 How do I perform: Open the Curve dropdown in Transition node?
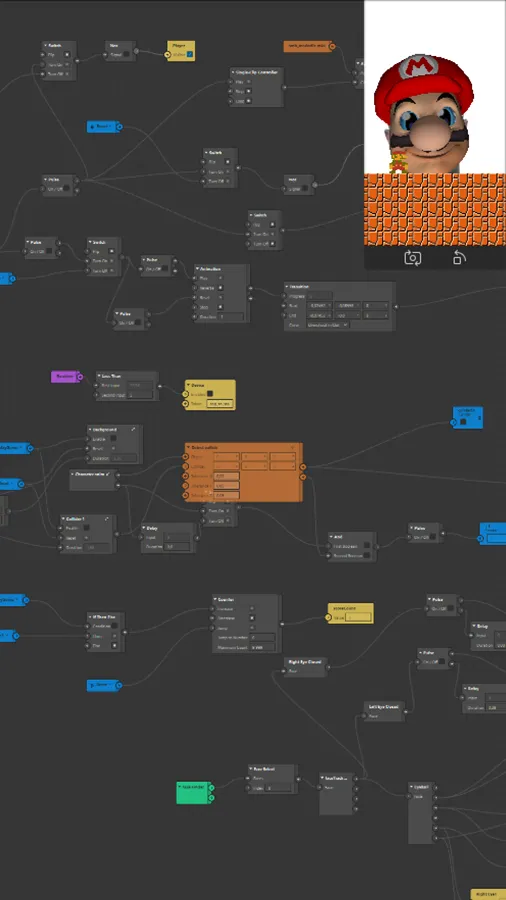327,325
